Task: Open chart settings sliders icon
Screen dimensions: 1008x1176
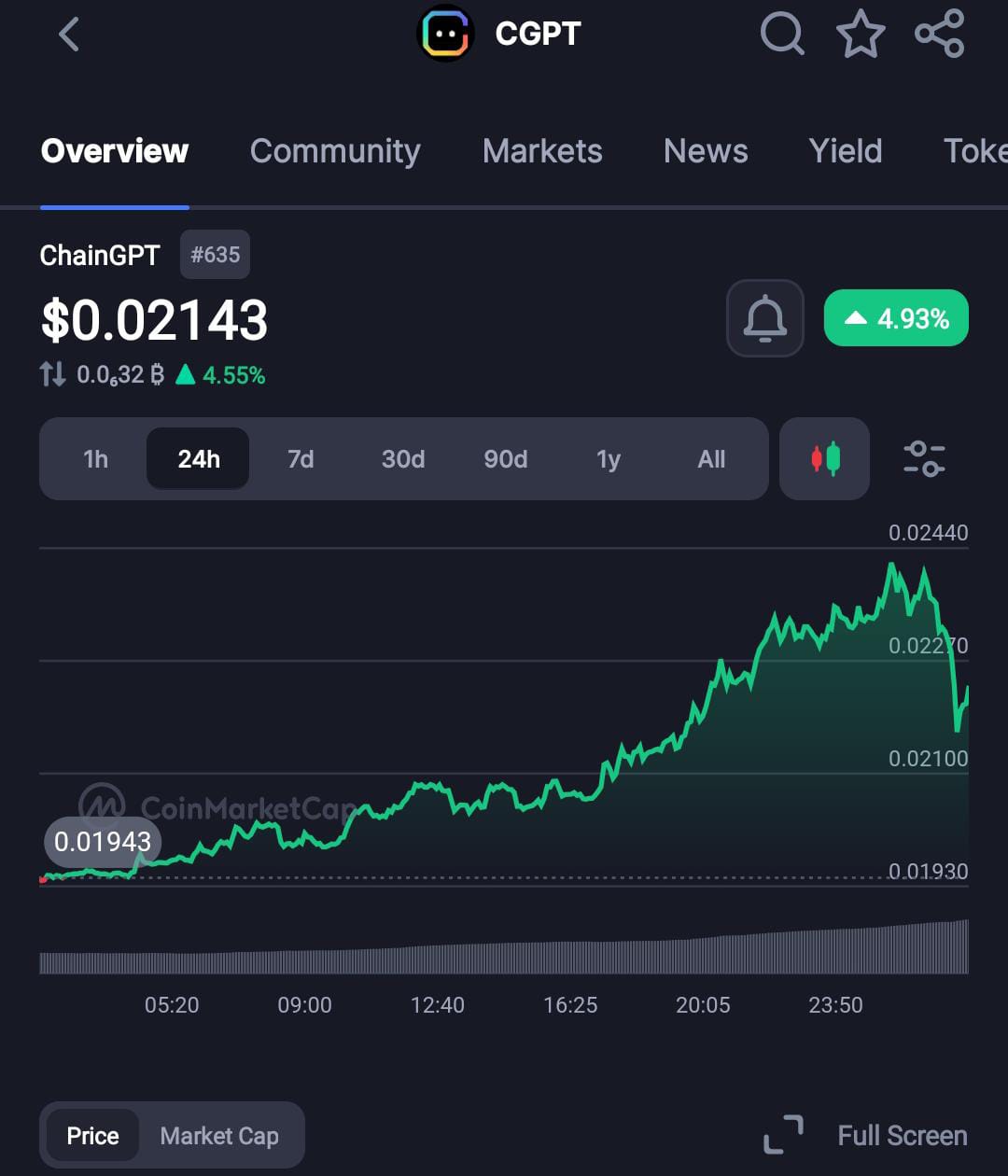Action: pos(925,458)
